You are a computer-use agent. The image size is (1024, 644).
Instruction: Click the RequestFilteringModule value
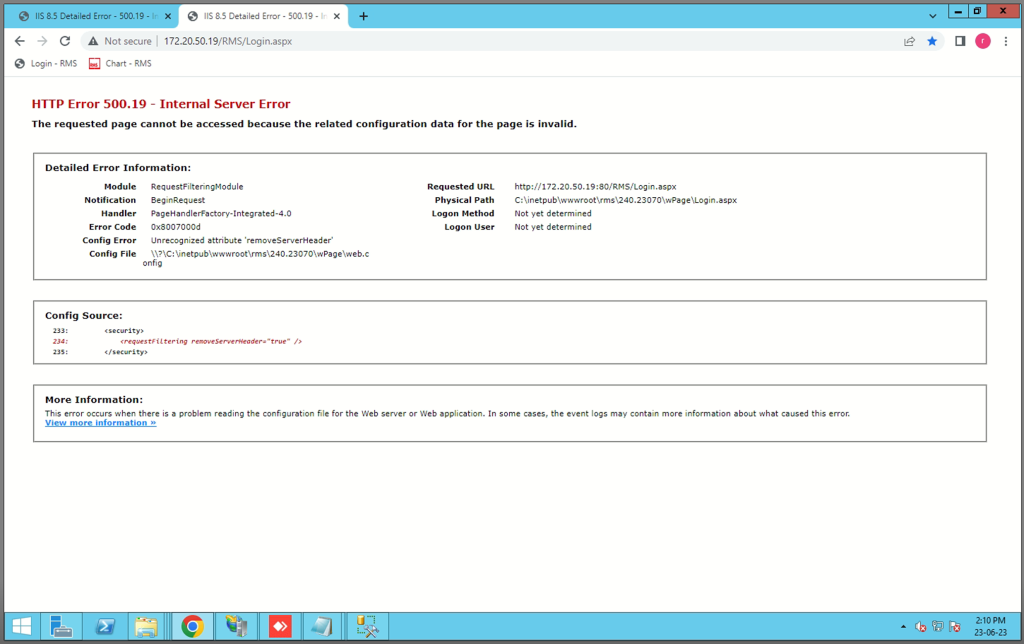(197, 187)
